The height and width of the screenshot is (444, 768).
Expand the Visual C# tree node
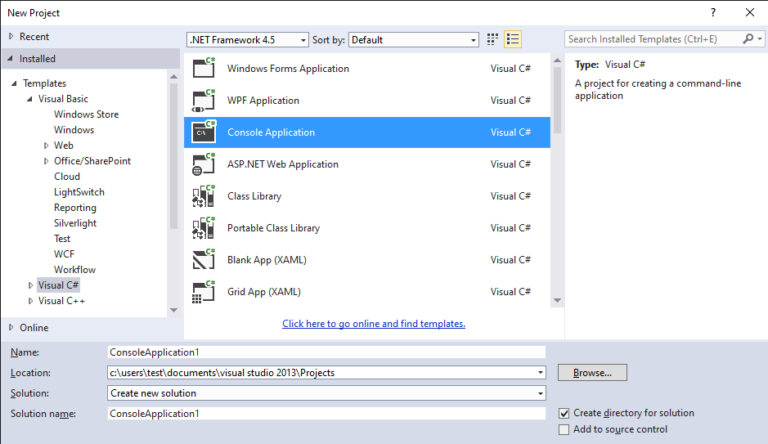(x=30, y=285)
